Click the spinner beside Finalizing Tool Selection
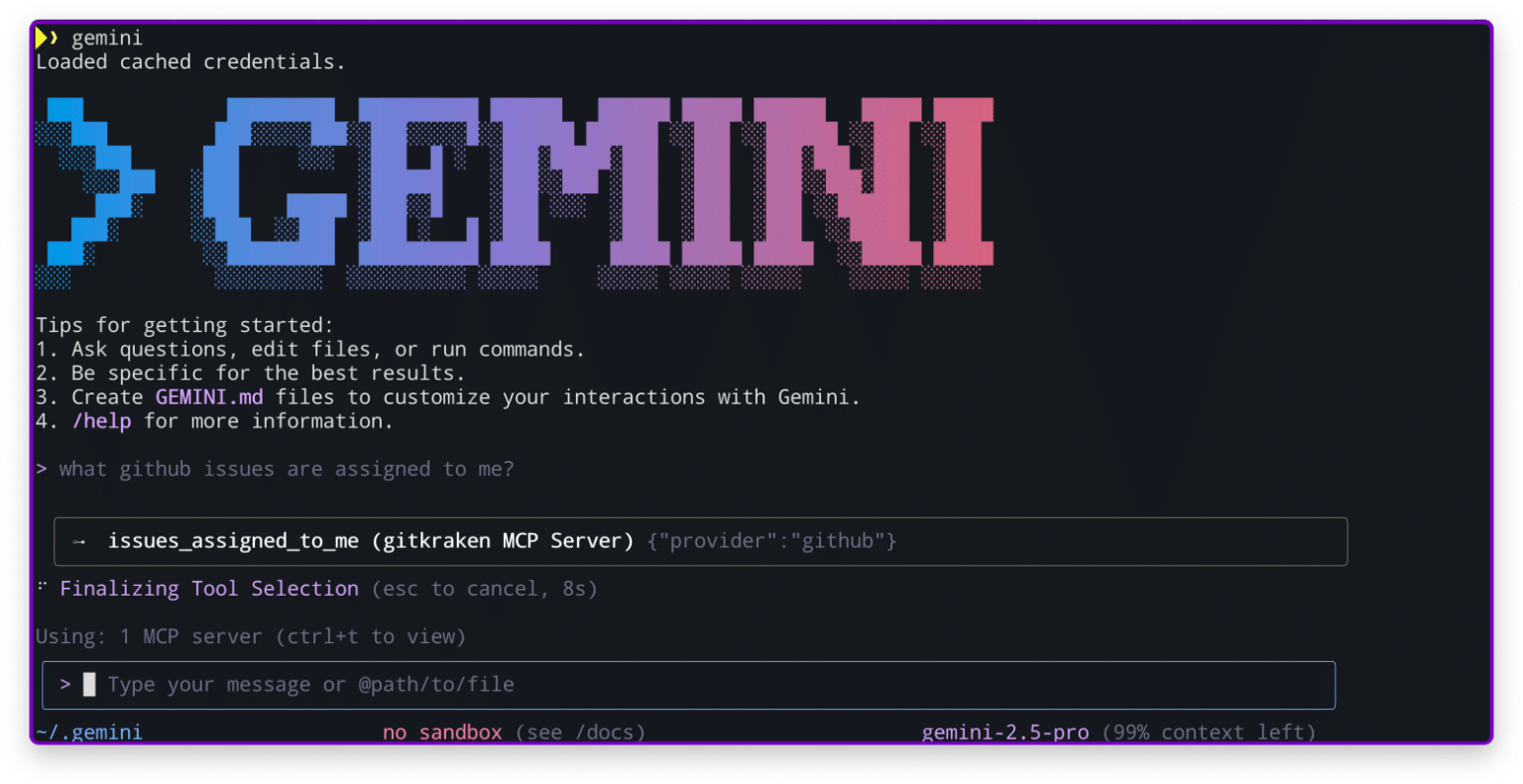 (43, 586)
